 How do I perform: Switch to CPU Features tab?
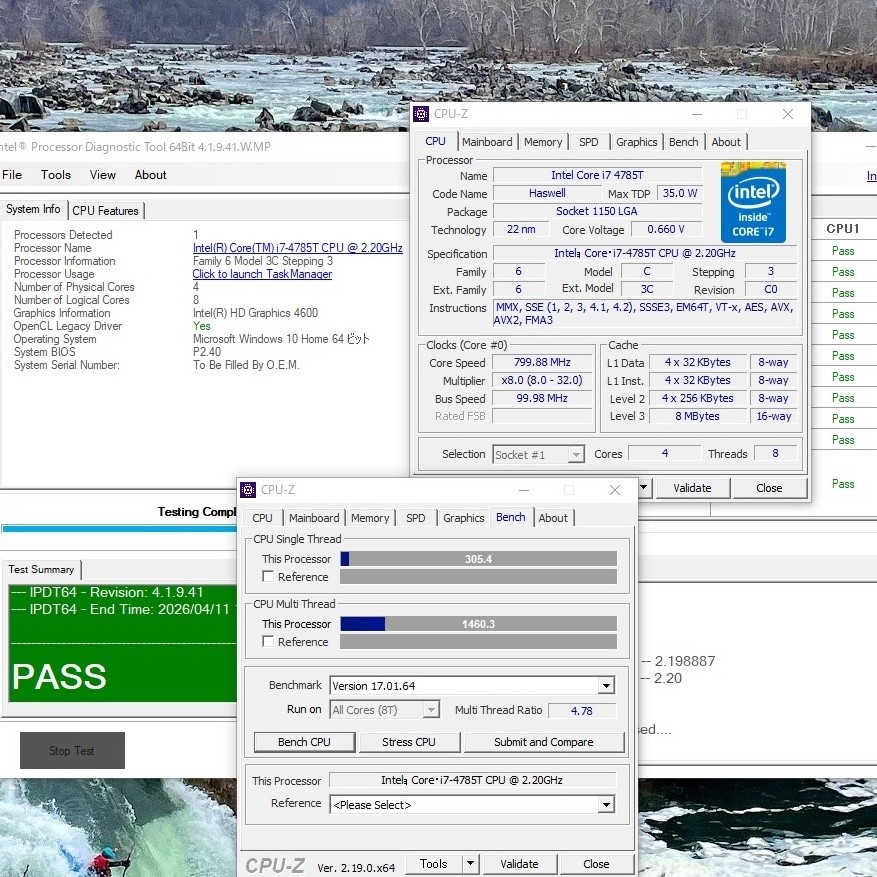[106, 211]
